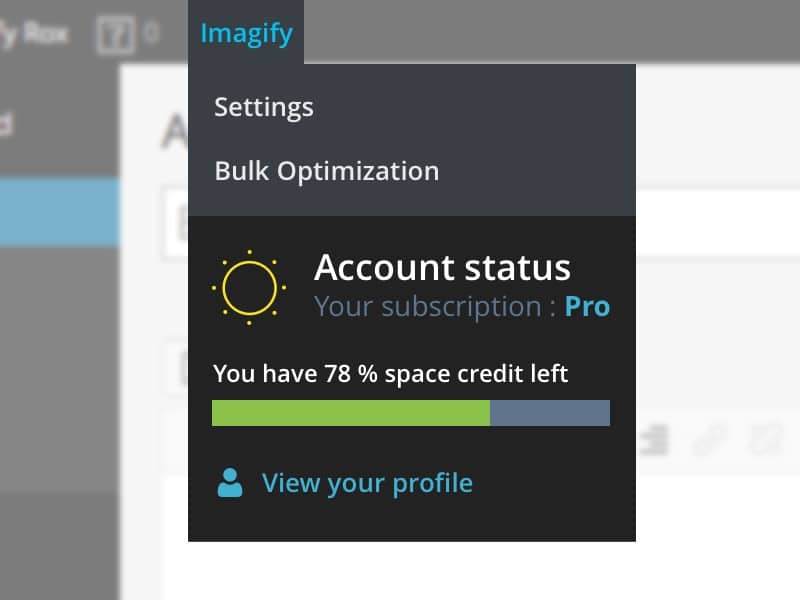Click the yellow sun account status icon

click(x=249, y=288)
